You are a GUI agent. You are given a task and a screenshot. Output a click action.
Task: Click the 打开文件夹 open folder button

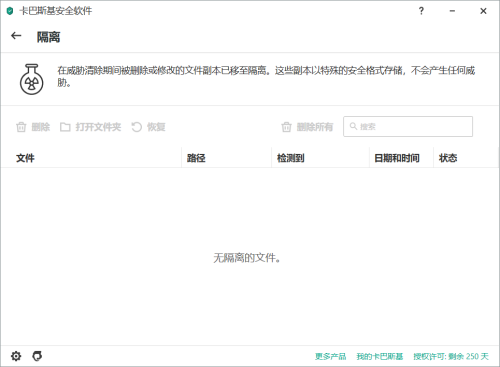(x=90, y=127)
